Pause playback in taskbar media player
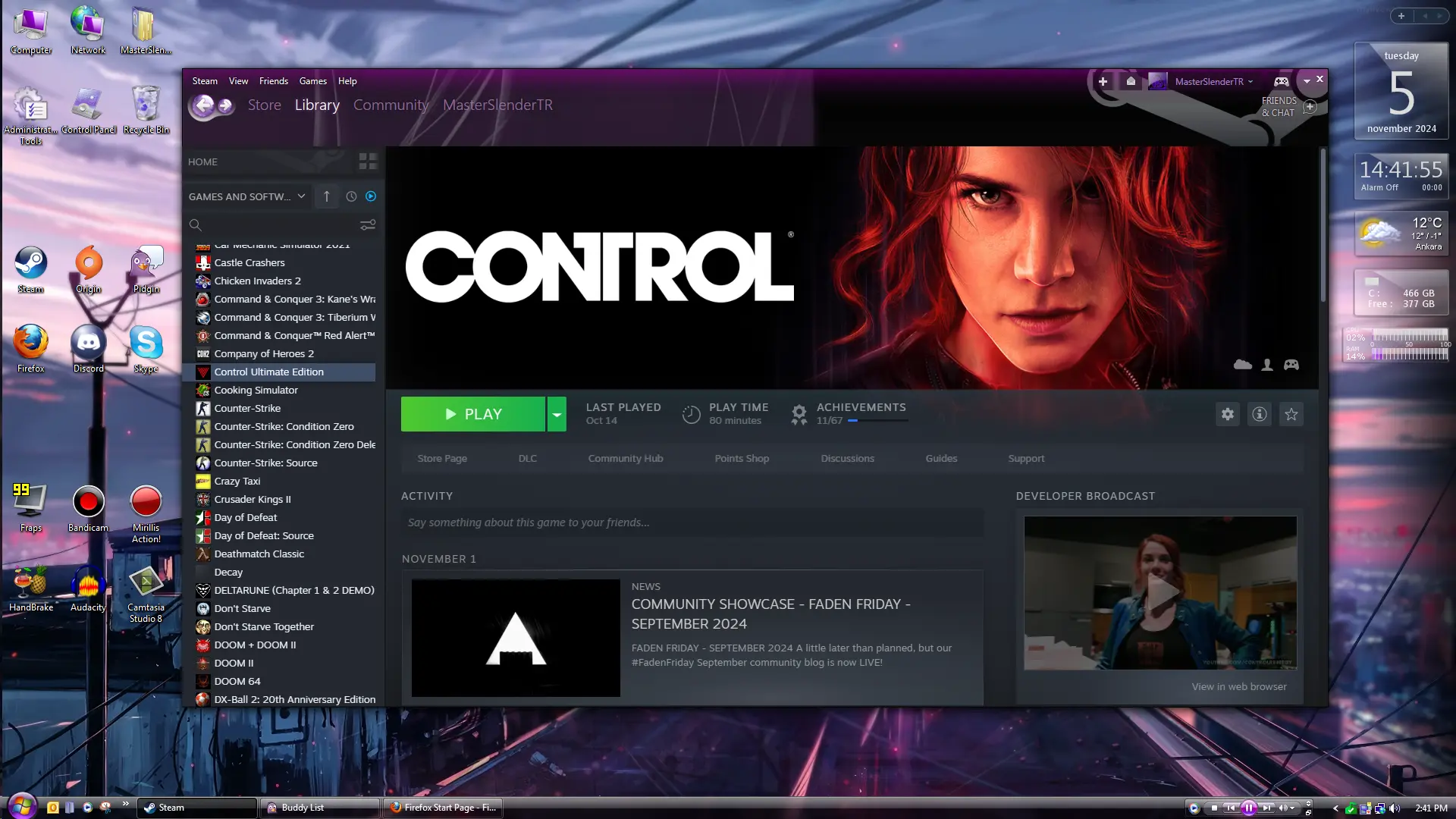 point(1249,808)
